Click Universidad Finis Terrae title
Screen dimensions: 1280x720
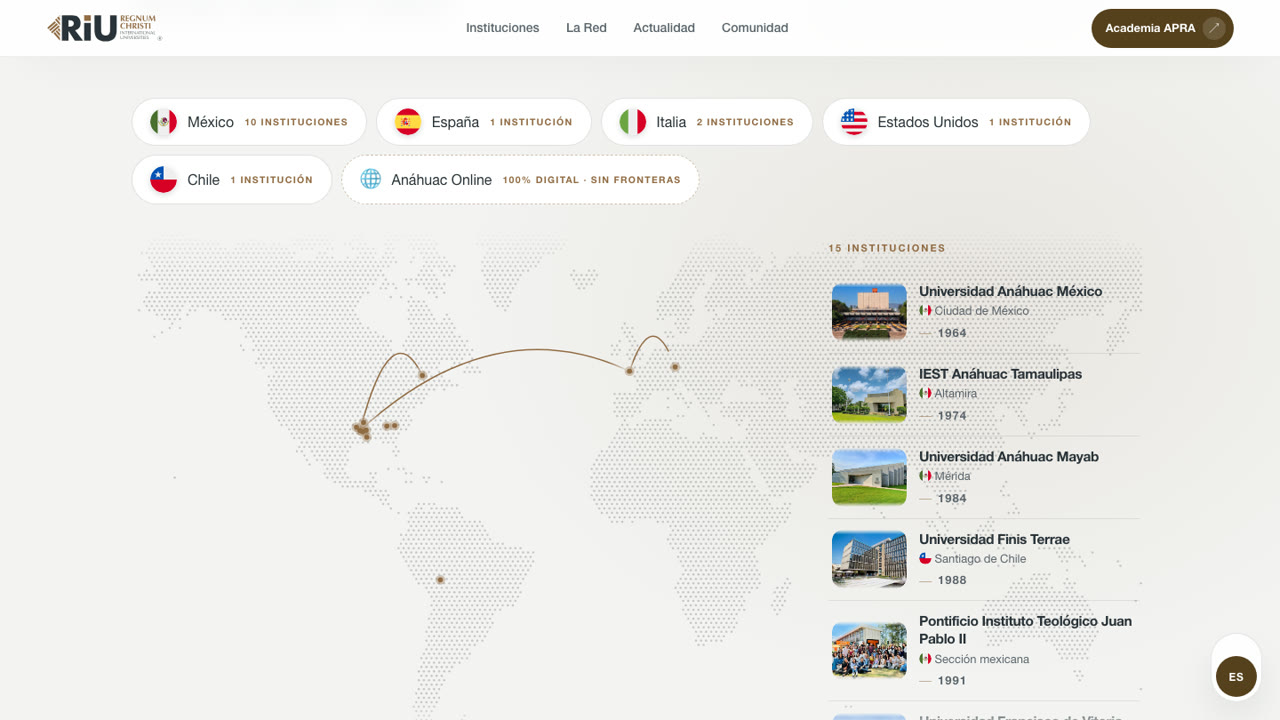tap(994, 539)
